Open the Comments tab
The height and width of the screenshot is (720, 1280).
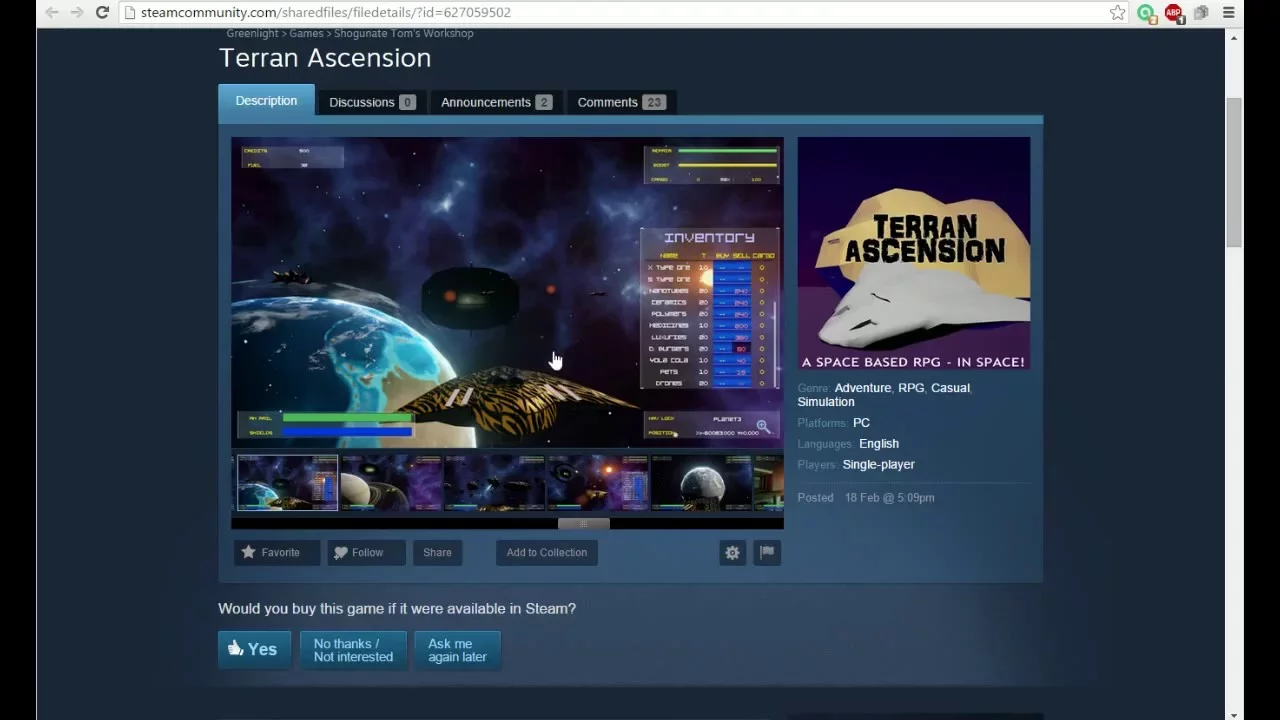[x=621, y=102]
